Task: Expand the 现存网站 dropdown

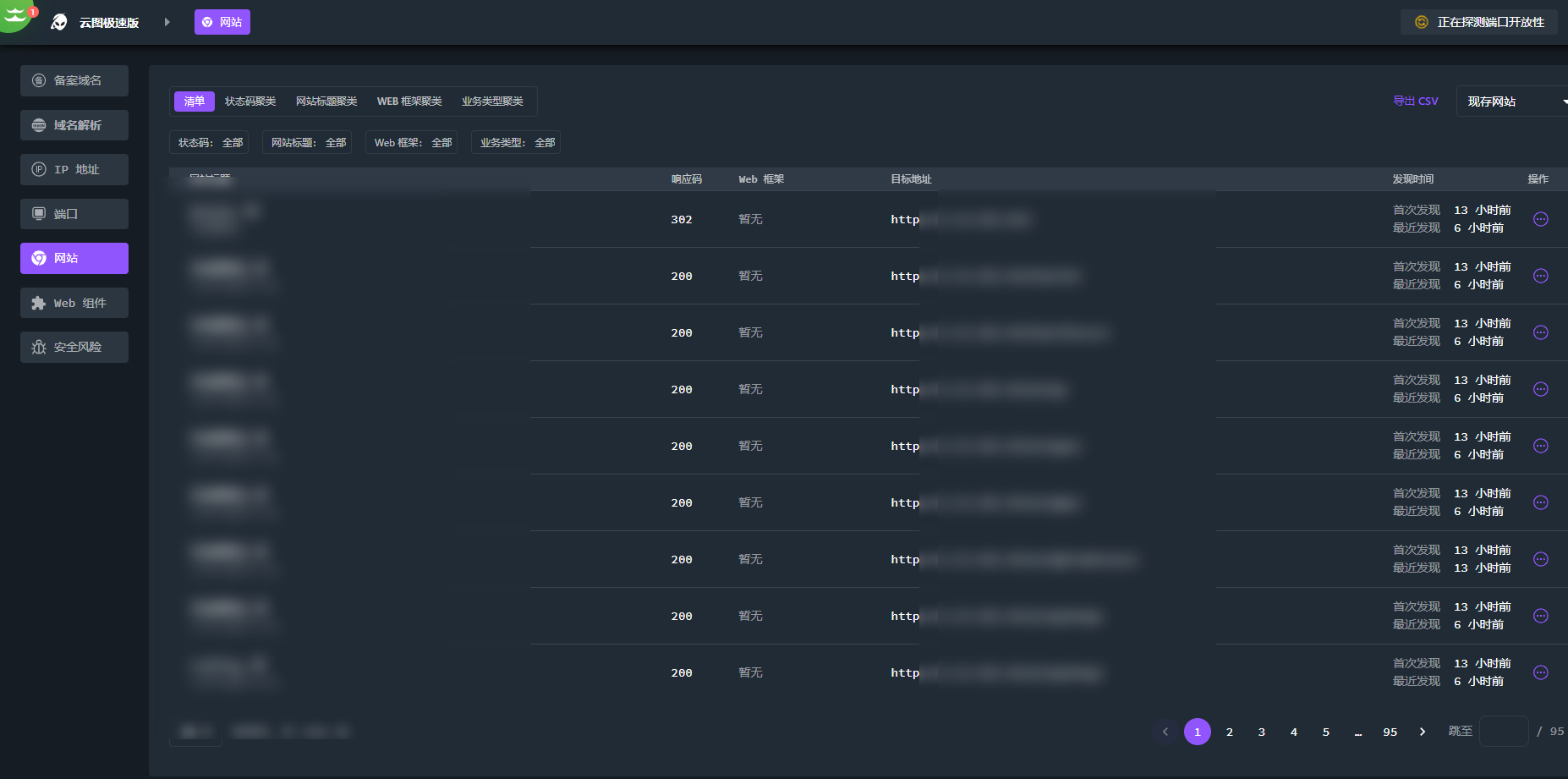Action: click(x=1511, y=101)
